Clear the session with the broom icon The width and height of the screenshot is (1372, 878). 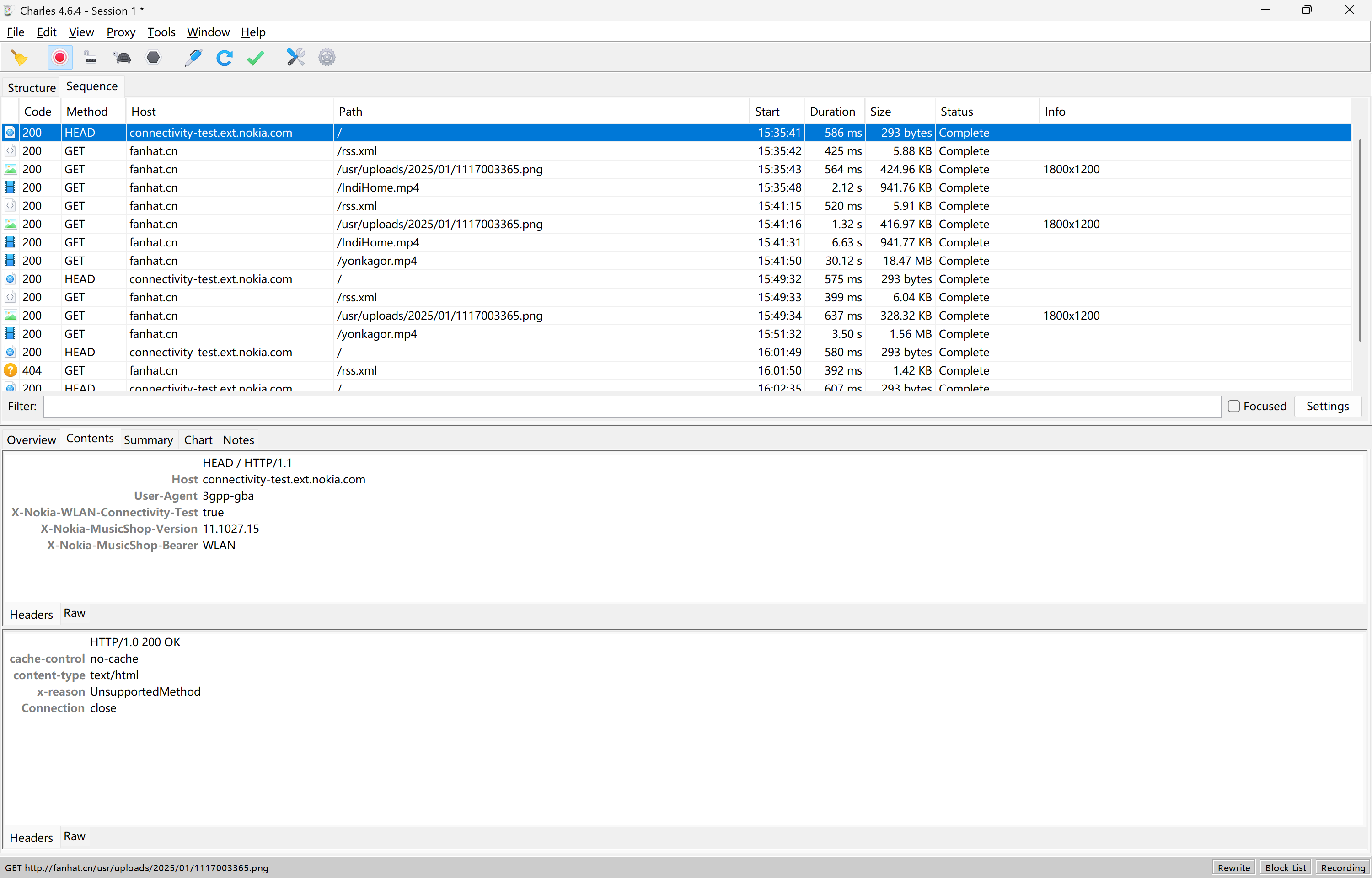pyautogui.click(x=19, y=58)
